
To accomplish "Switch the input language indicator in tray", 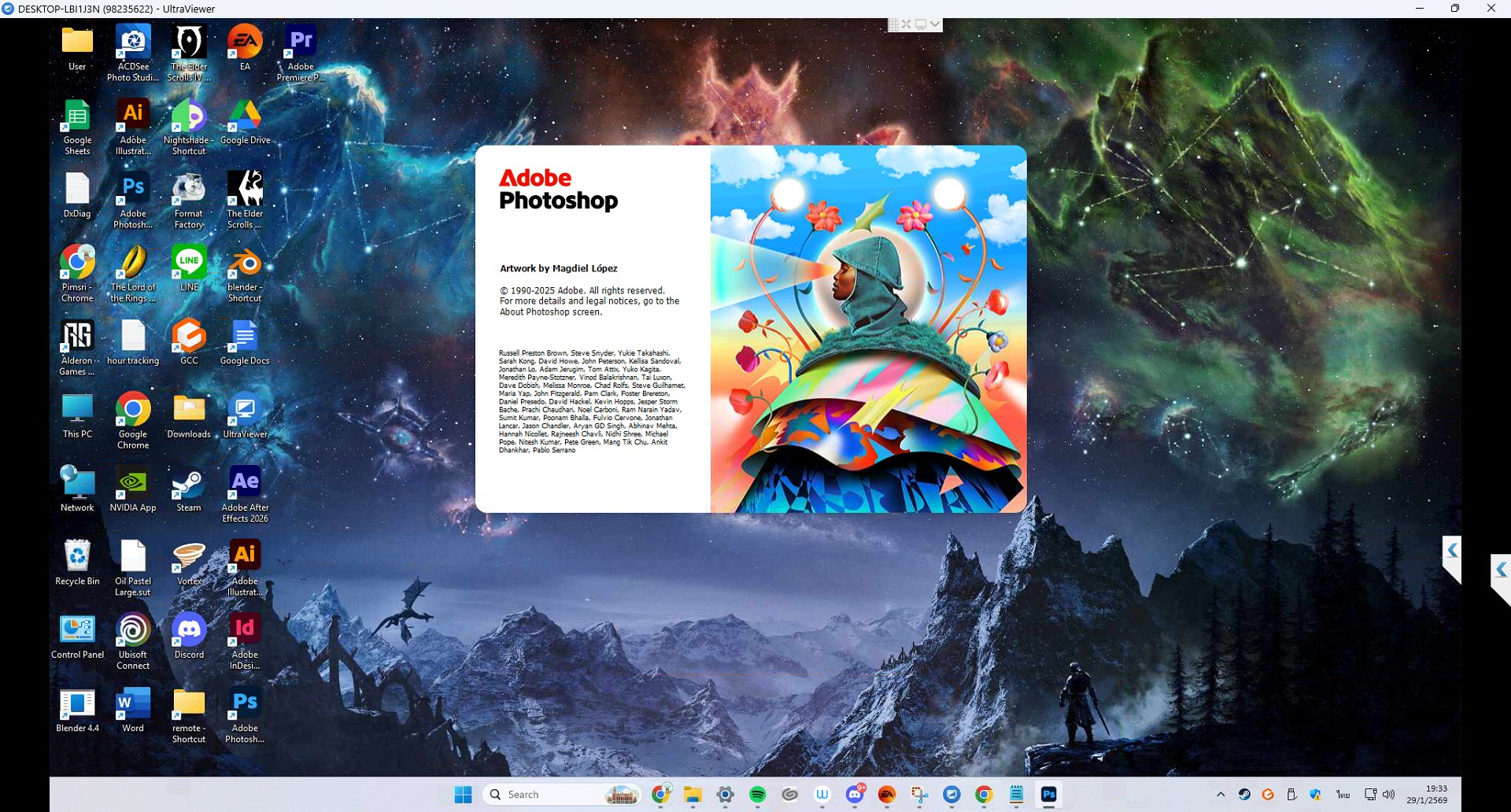I will [1343, 795].
